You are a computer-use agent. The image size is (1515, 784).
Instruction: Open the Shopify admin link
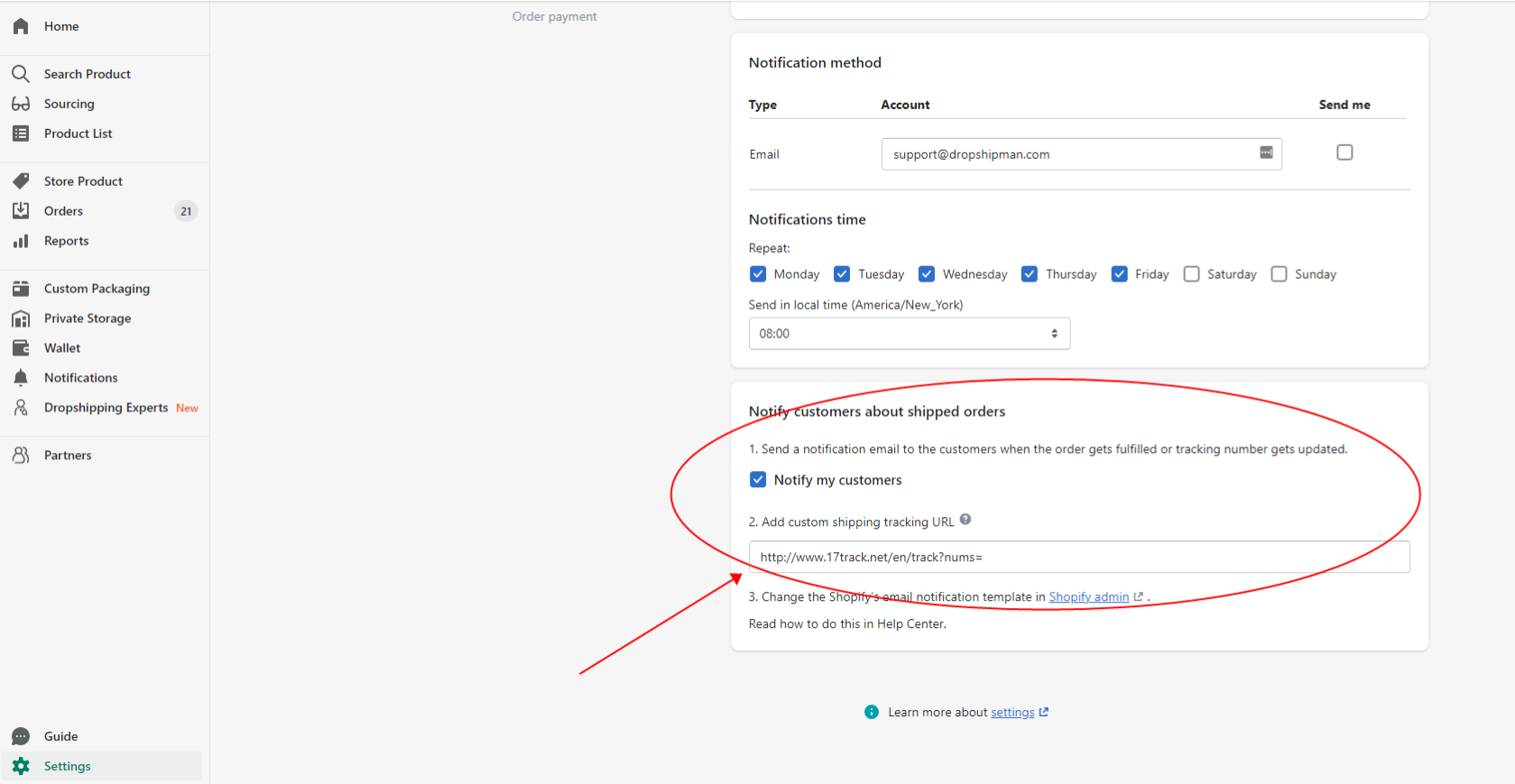(x=1089, y=597)
